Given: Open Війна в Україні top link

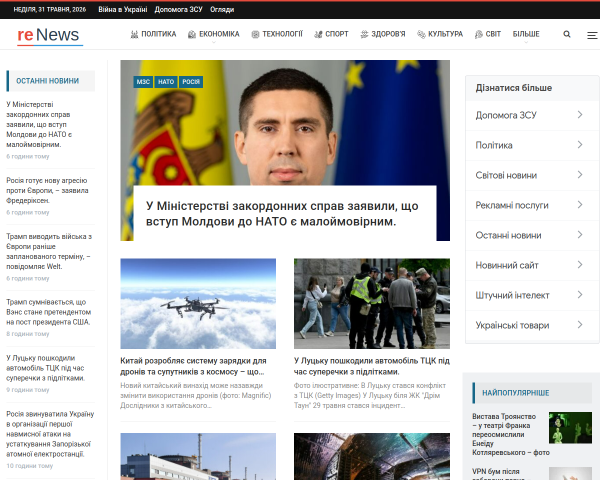Looking at the screenshot, I should coord(122,10).
